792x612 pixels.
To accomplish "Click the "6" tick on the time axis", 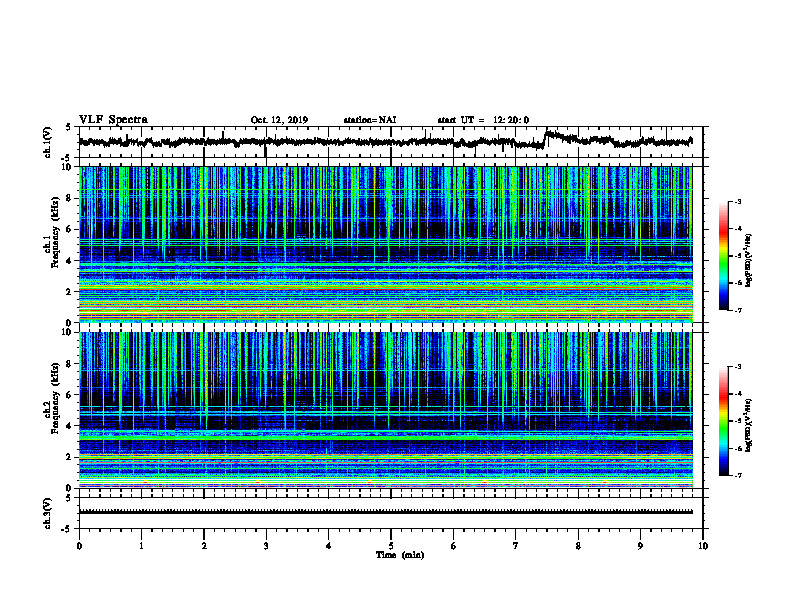I will pos(453,546).
